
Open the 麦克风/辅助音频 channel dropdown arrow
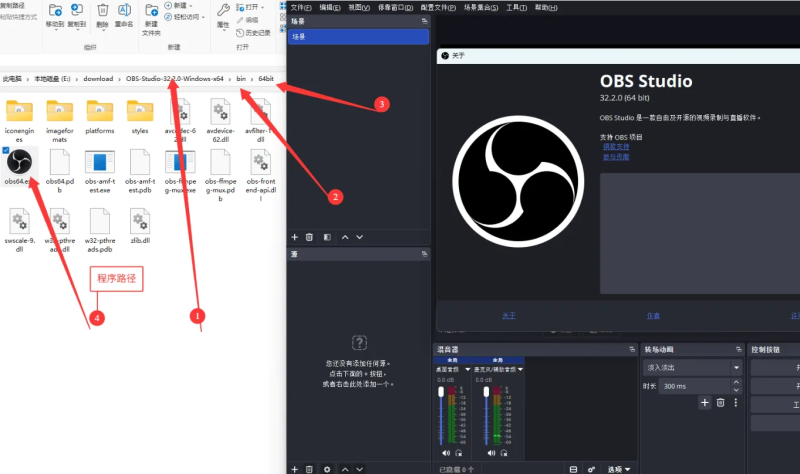520,369
